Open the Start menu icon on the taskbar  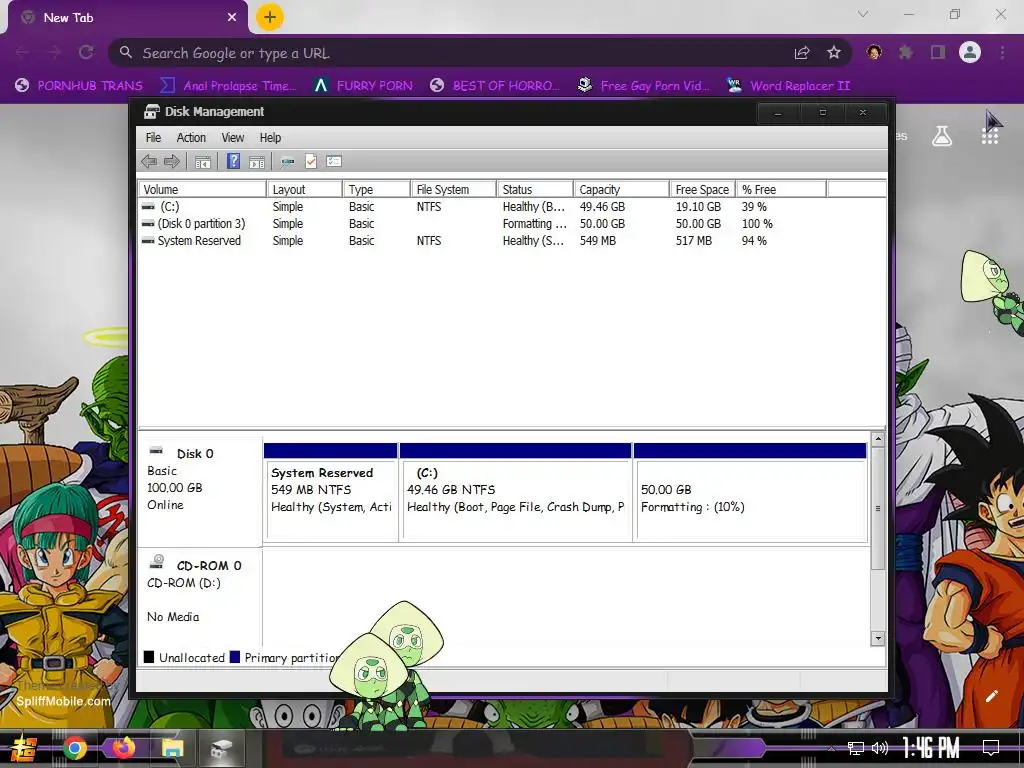point(24,748)
